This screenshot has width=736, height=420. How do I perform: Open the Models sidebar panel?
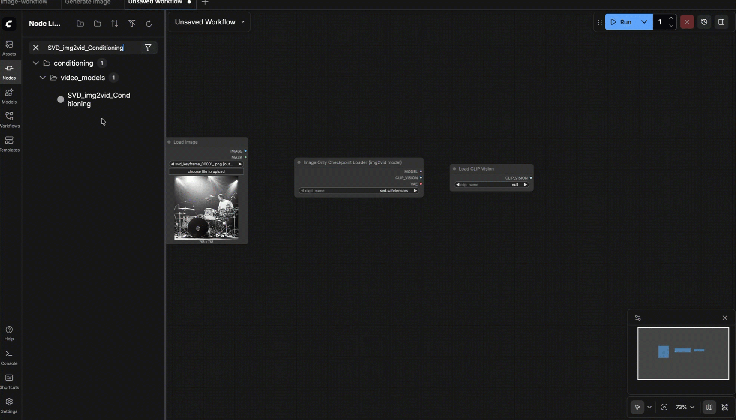coord(9,94)
